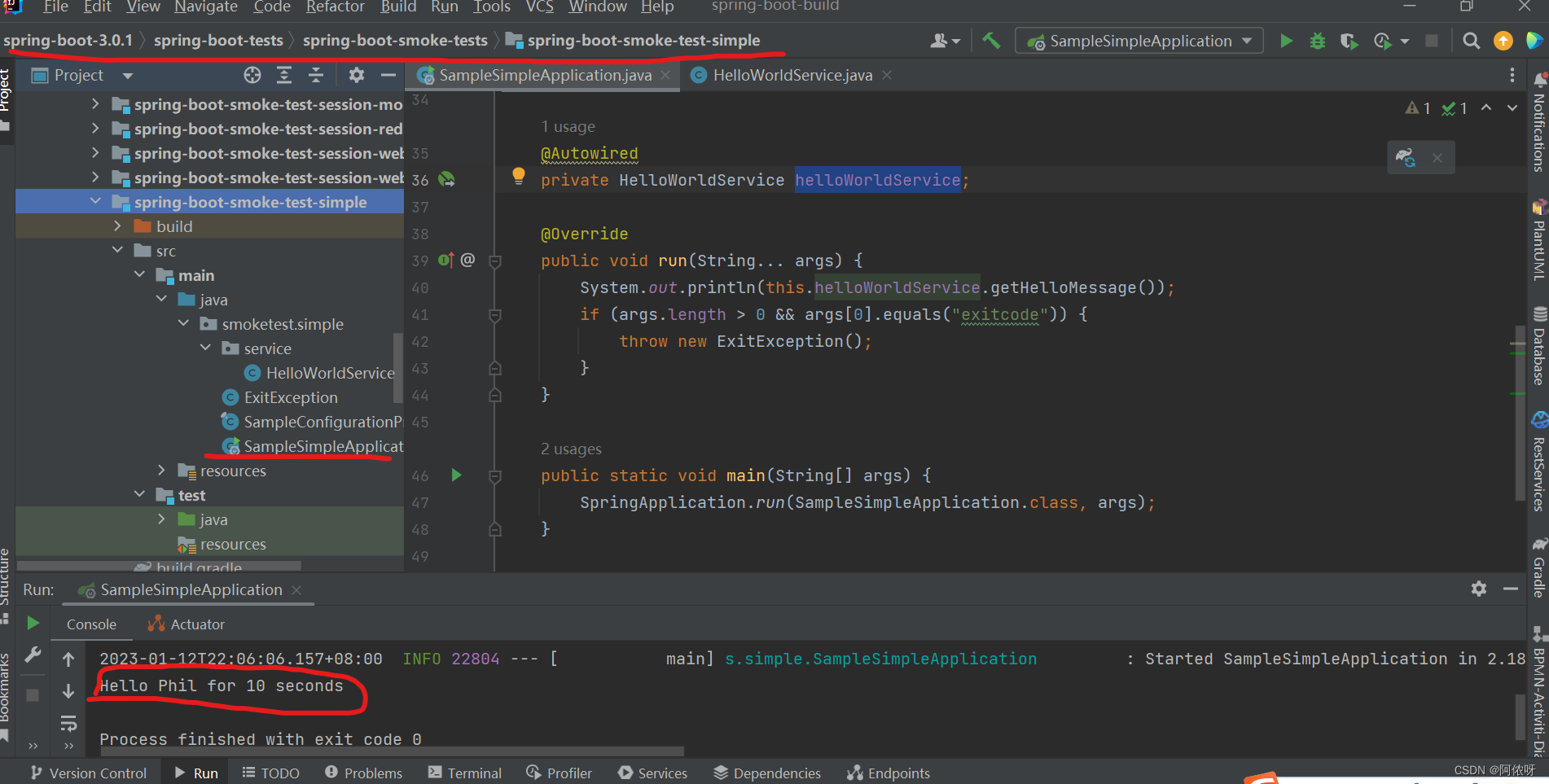Run SampleSimpleApplication with coverage
This screenshot has width=1549, height=784.
coord(1348,41)
